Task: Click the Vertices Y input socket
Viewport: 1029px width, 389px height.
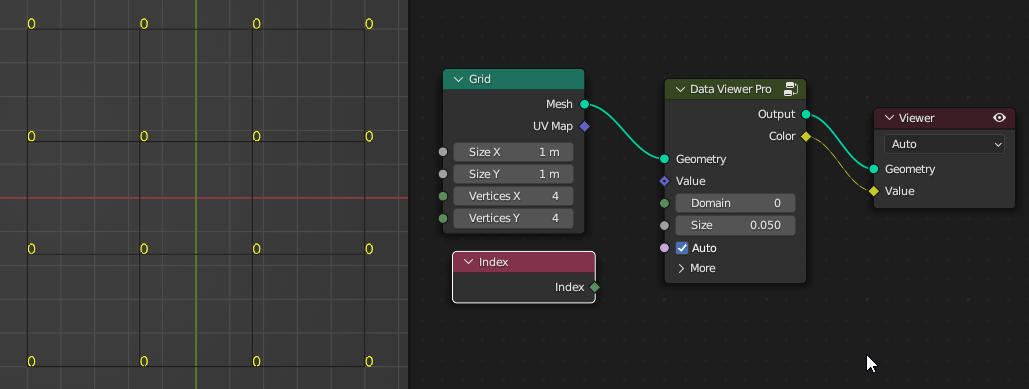Action: point(443,218)
